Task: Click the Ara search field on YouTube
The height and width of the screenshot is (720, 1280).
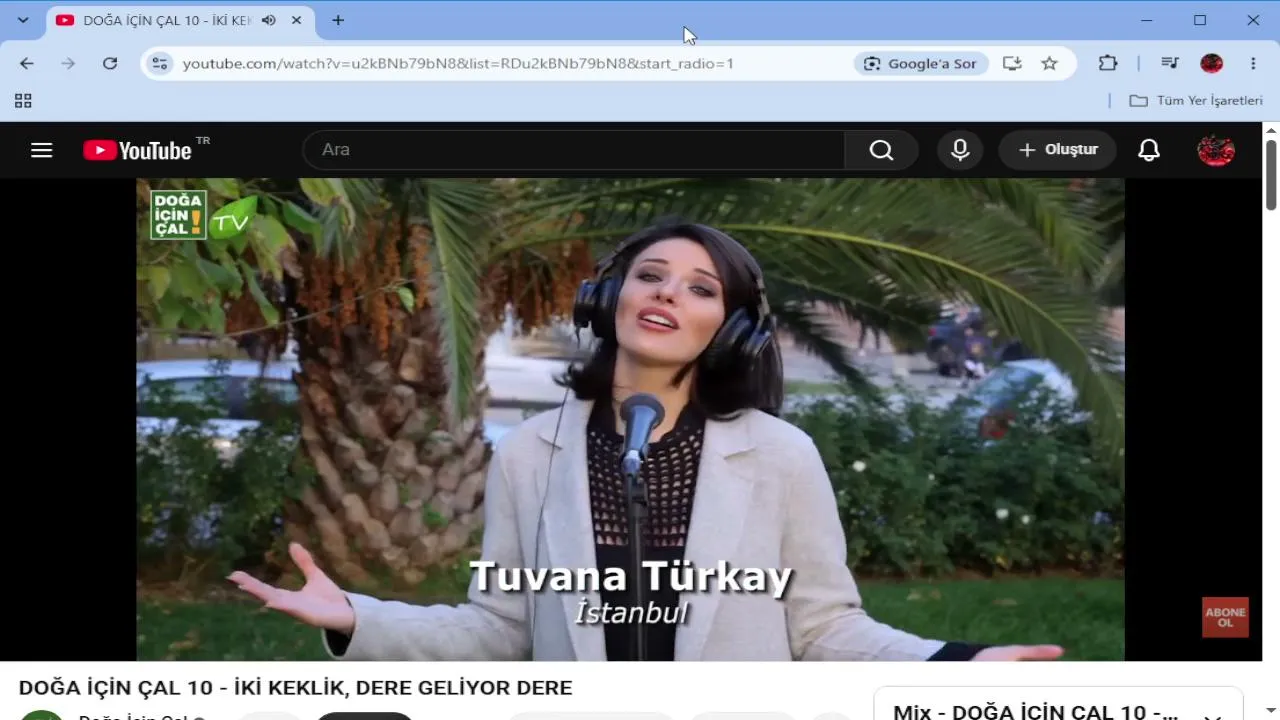Action: point(574,150)
